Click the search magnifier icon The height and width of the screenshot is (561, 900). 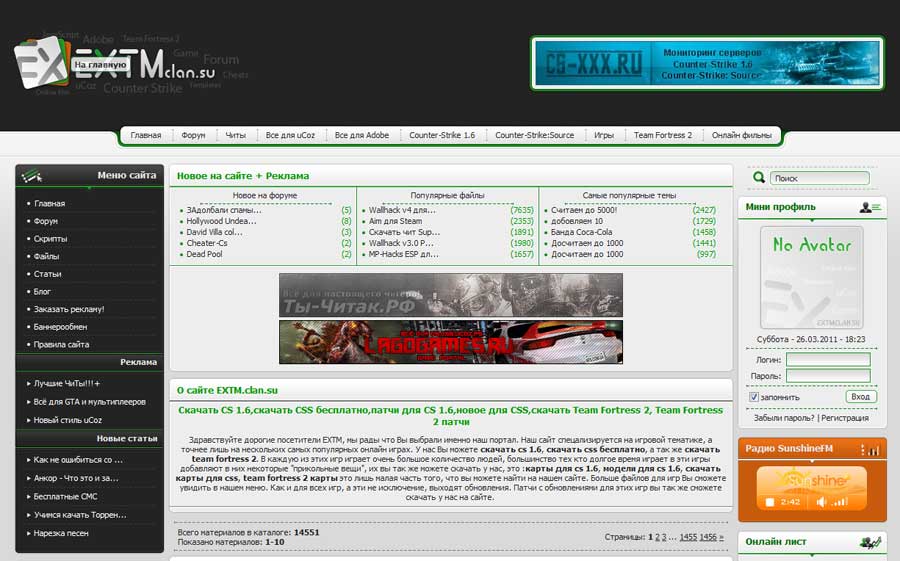[x=760, y=178]
